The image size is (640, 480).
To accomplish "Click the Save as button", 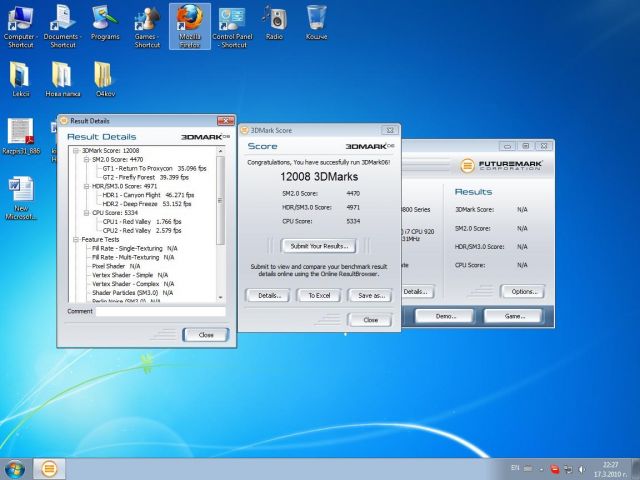I will [x=370, y=296].
